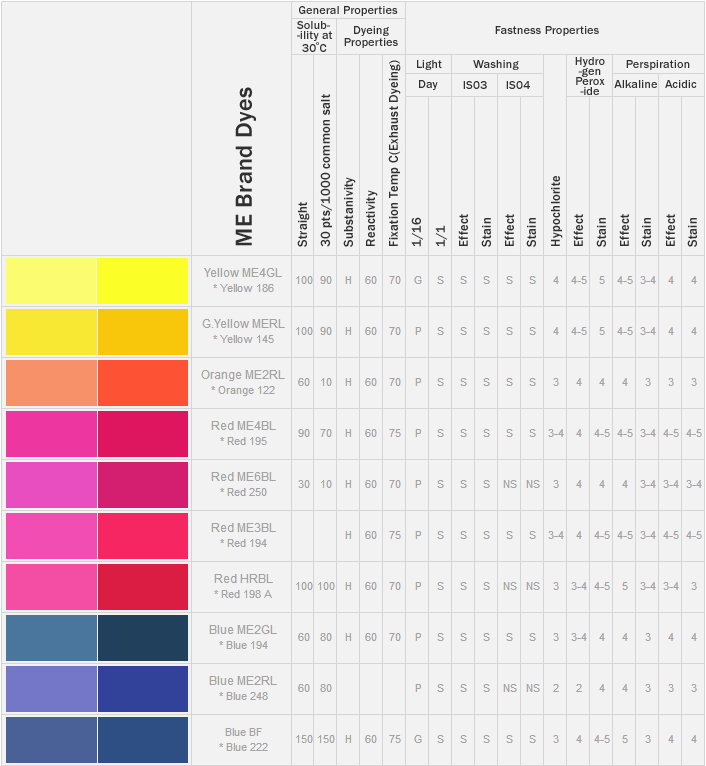Select the 'Red ME3BL' dye name
The width and height of the screenshot is (706, 766).
243,528
